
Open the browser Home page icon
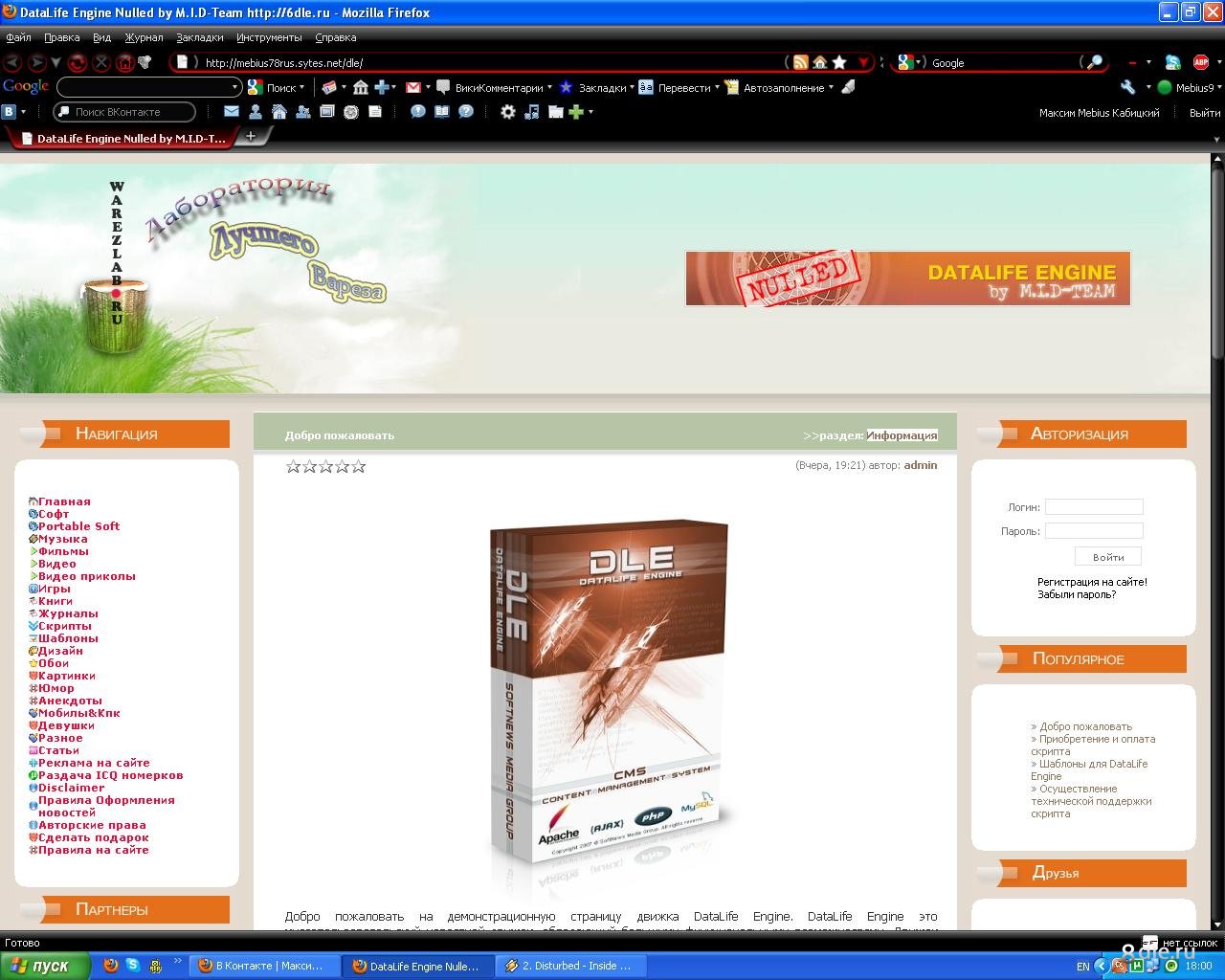click(124, 62)
